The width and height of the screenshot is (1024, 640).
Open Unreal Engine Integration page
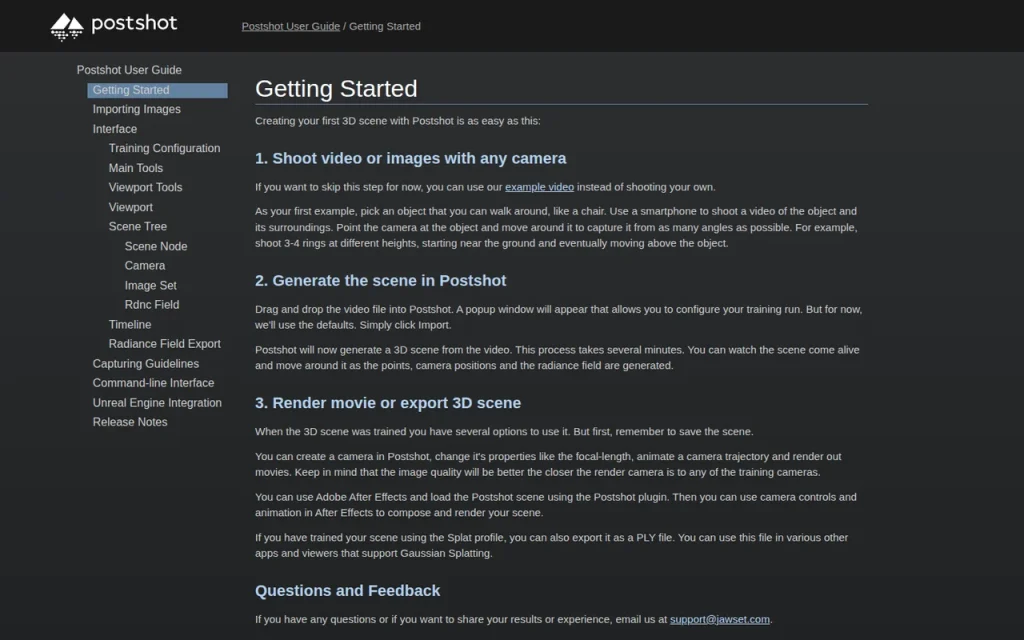coord(157,402)
